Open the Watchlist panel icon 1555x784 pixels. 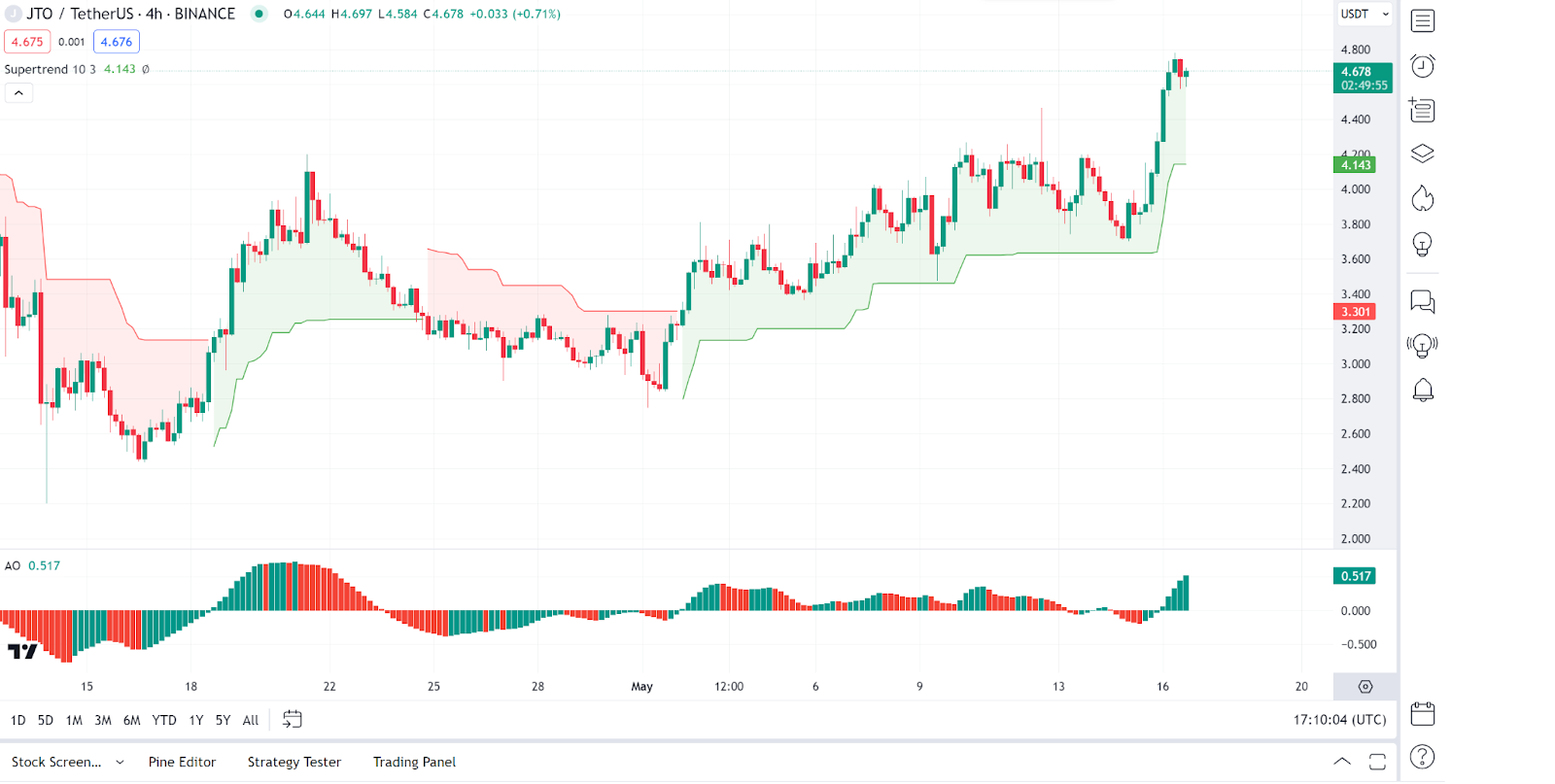point(1423,20)
